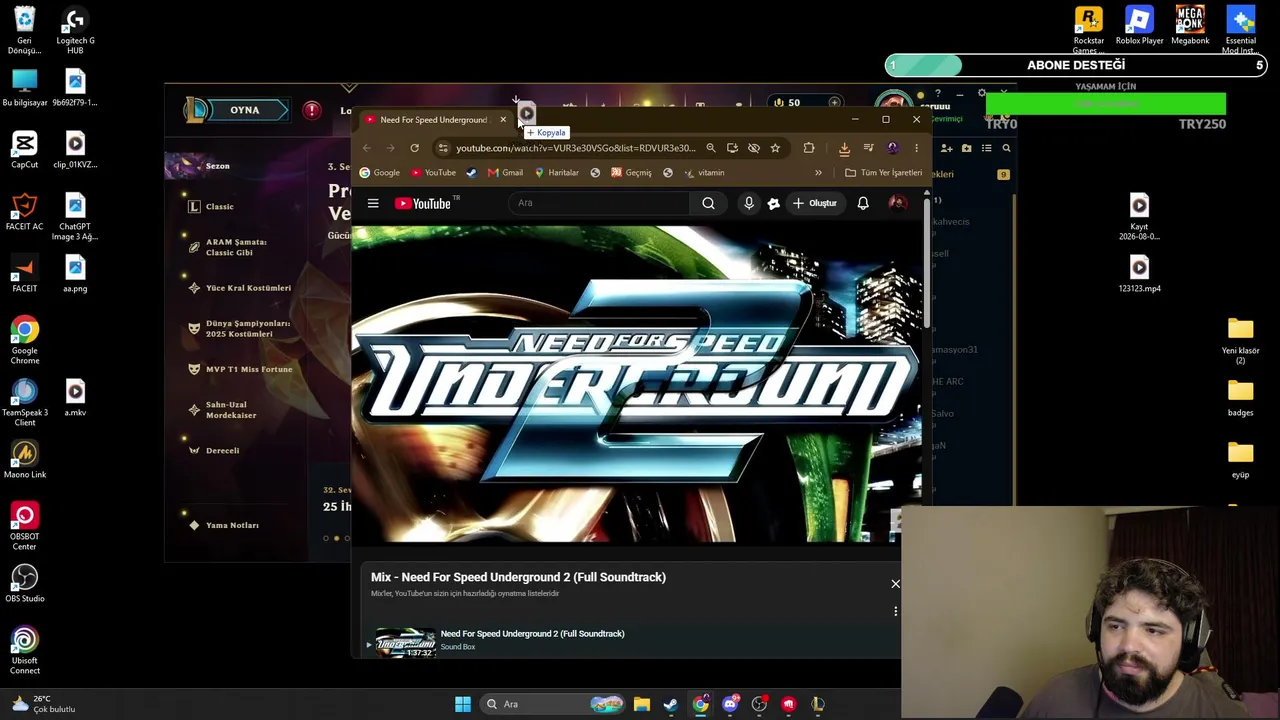Open Rockstar Games desktop shortcut
This screenshot has width=1280, height=720.
click(1088, 30)
